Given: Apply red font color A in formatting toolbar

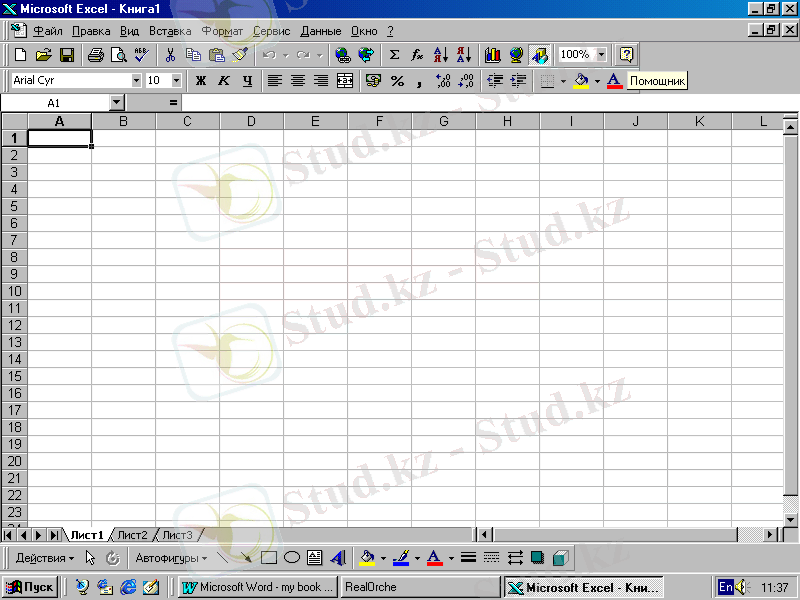Looking at the screenshot, I should [x=614, y=81].
